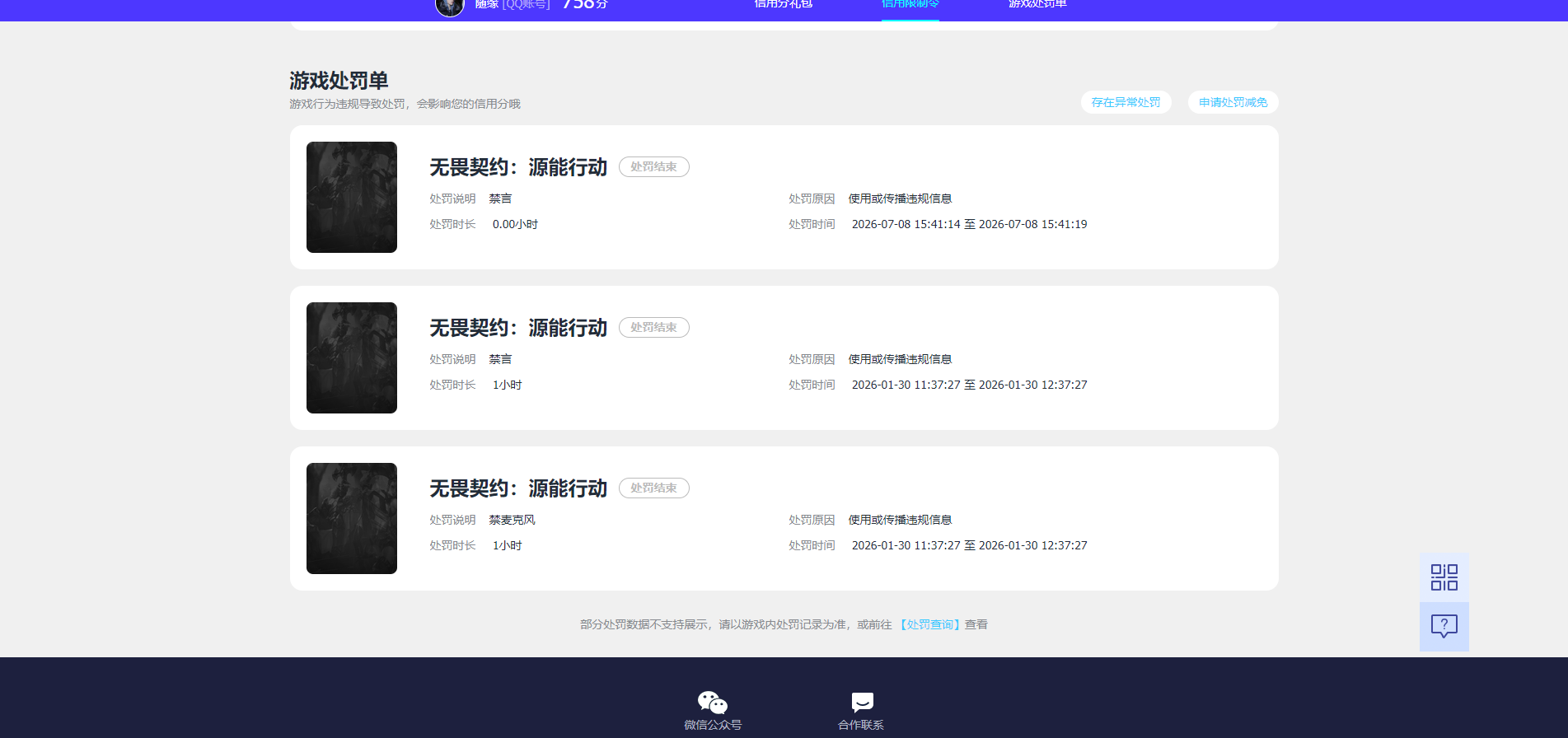Switch to the 信用分礼包 tab
1568x738 pixels.
[x=783, y=4]
